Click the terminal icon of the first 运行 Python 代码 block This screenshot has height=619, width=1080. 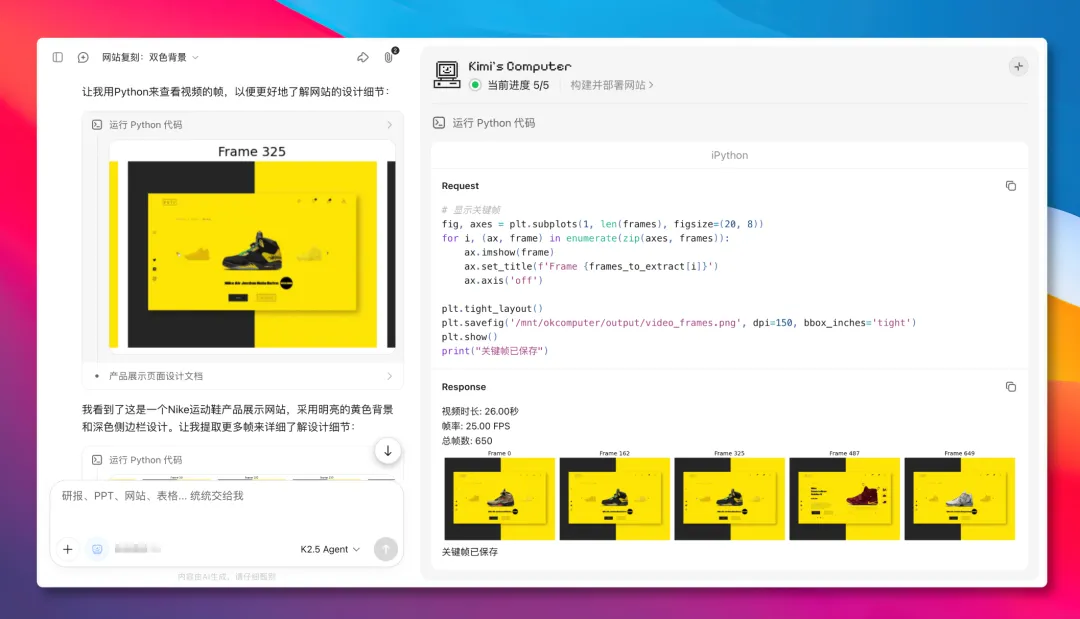coord(97,125)
